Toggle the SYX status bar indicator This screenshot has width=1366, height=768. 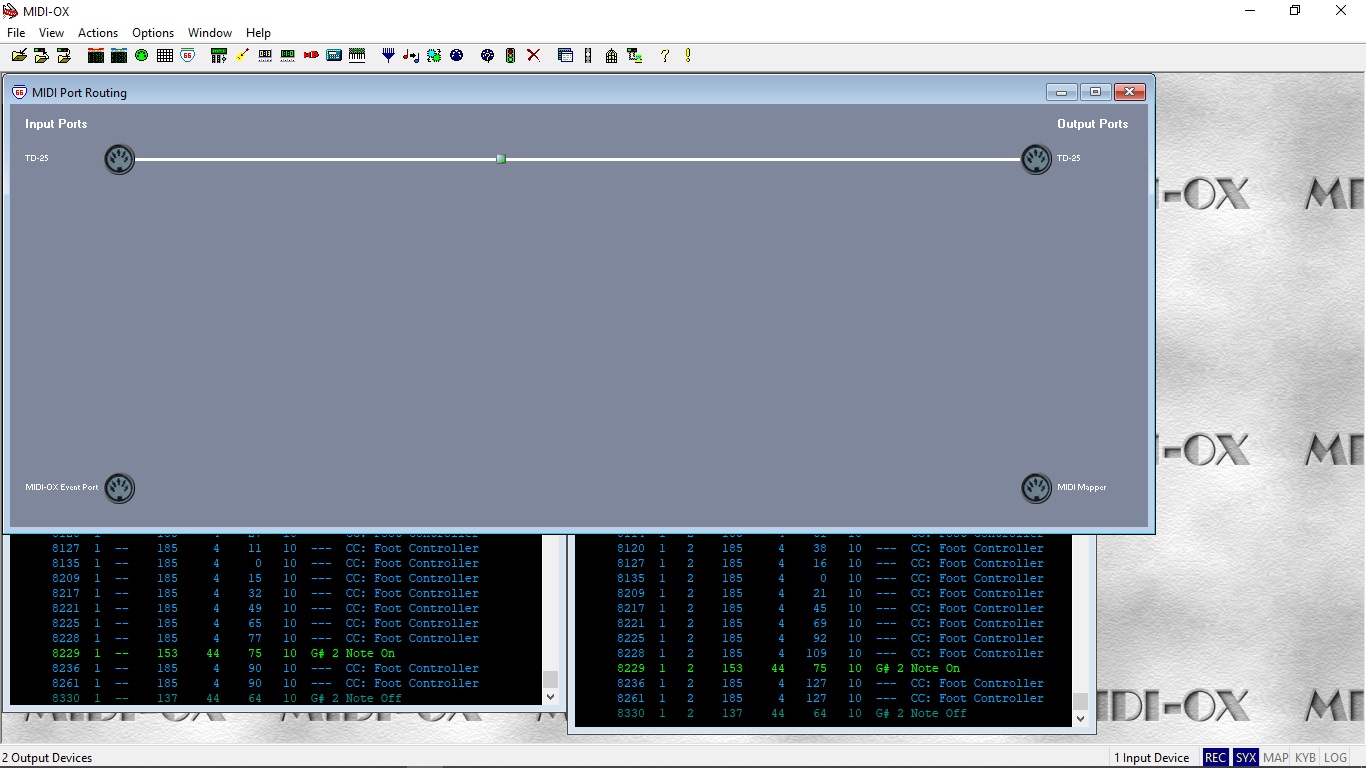pos(1245,758)
